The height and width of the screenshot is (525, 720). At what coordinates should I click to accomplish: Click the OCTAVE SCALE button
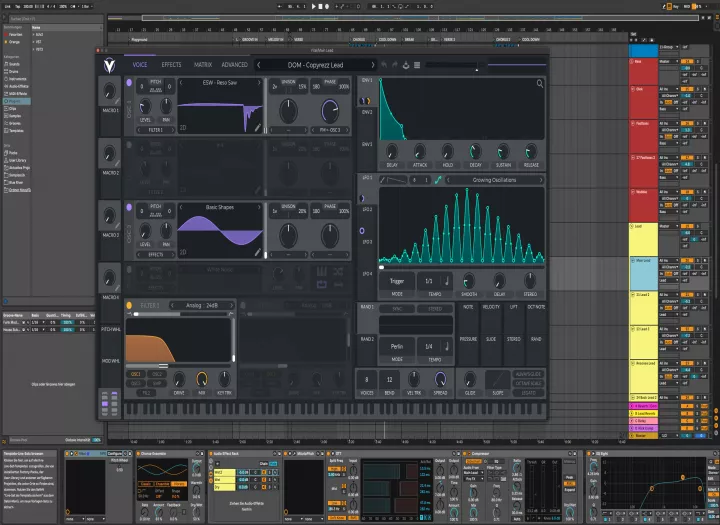(x=528, y=383)
